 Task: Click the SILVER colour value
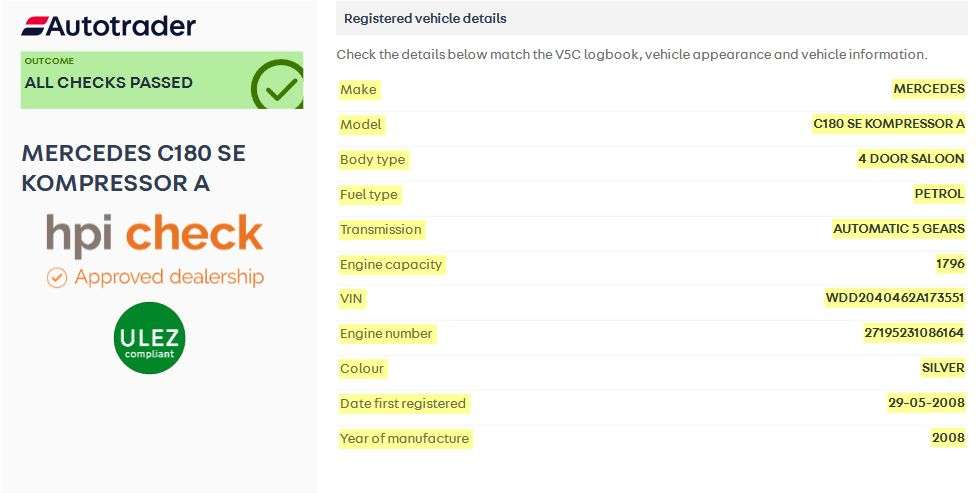(x=943, y=368)
